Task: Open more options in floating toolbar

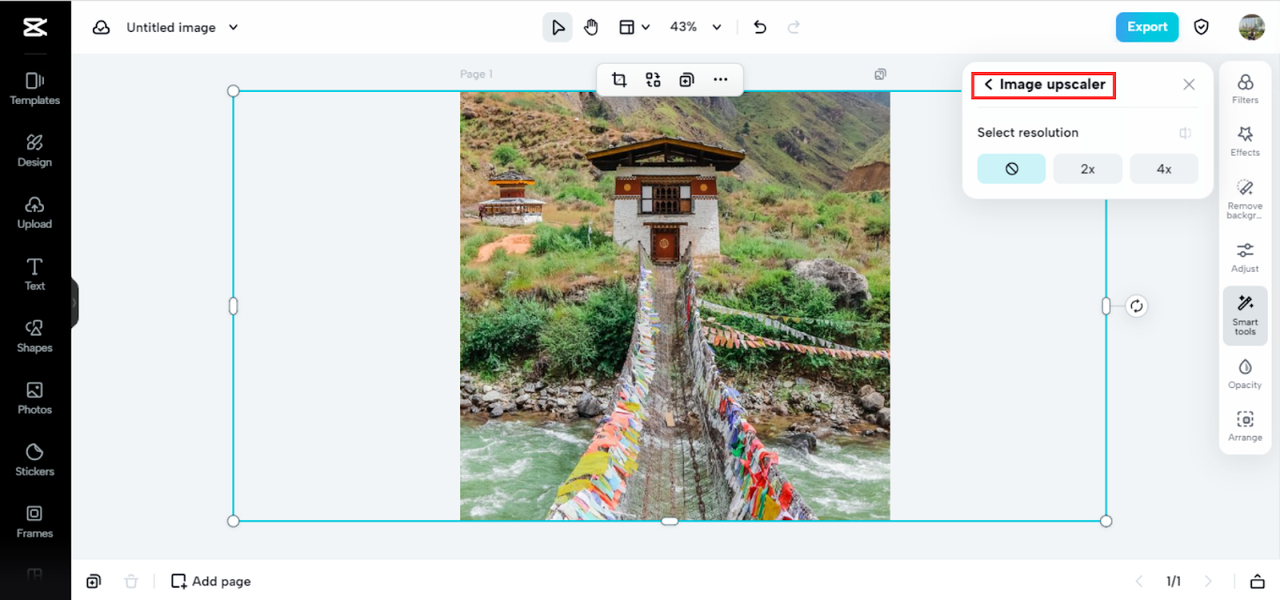Action: (720, 80)
